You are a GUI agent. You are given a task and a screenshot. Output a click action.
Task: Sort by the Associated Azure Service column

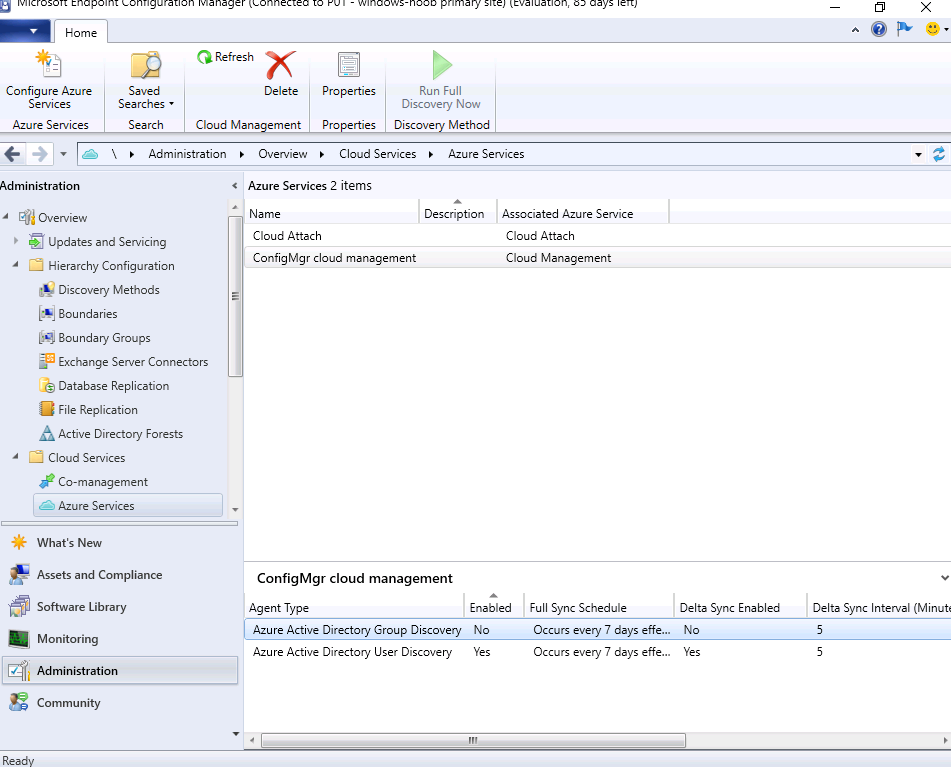point(582,213)
